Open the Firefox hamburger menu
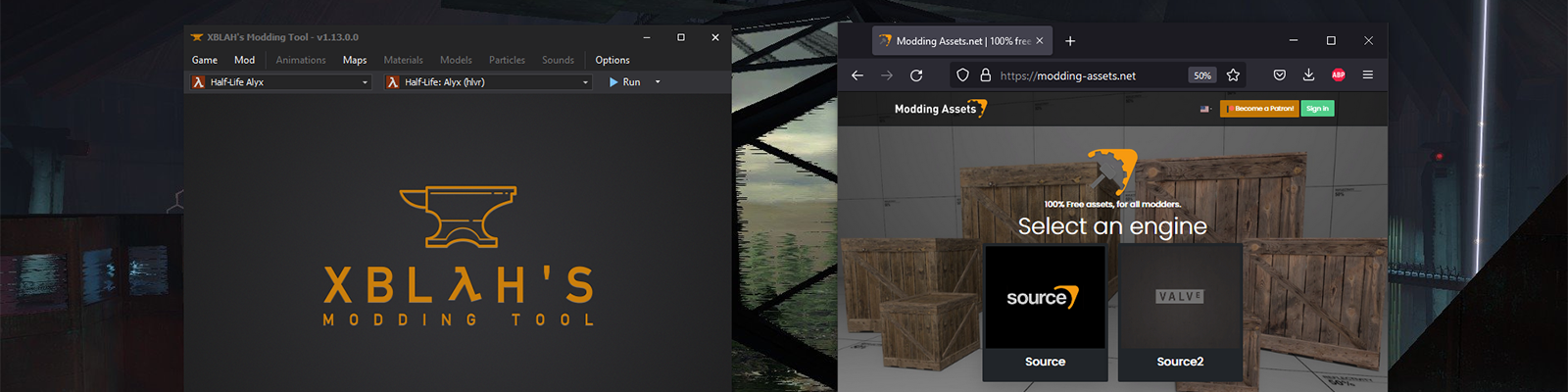Screen dimensions: 1568x392 pyautogui.click(x=1368, y=75)
